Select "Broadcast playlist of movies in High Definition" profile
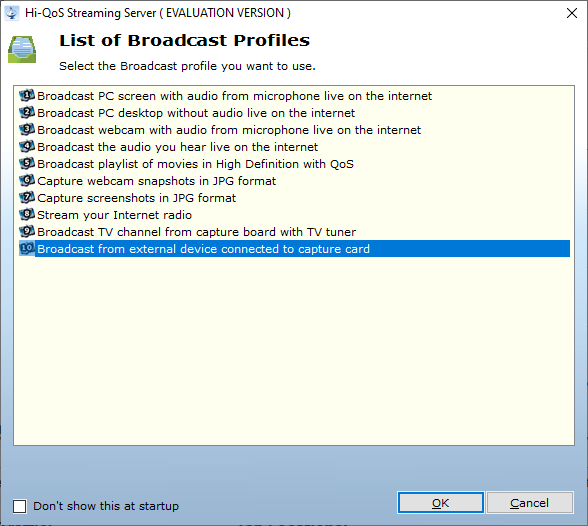The height and width of the screenshot is (526, 588). (x=195, y=164)
